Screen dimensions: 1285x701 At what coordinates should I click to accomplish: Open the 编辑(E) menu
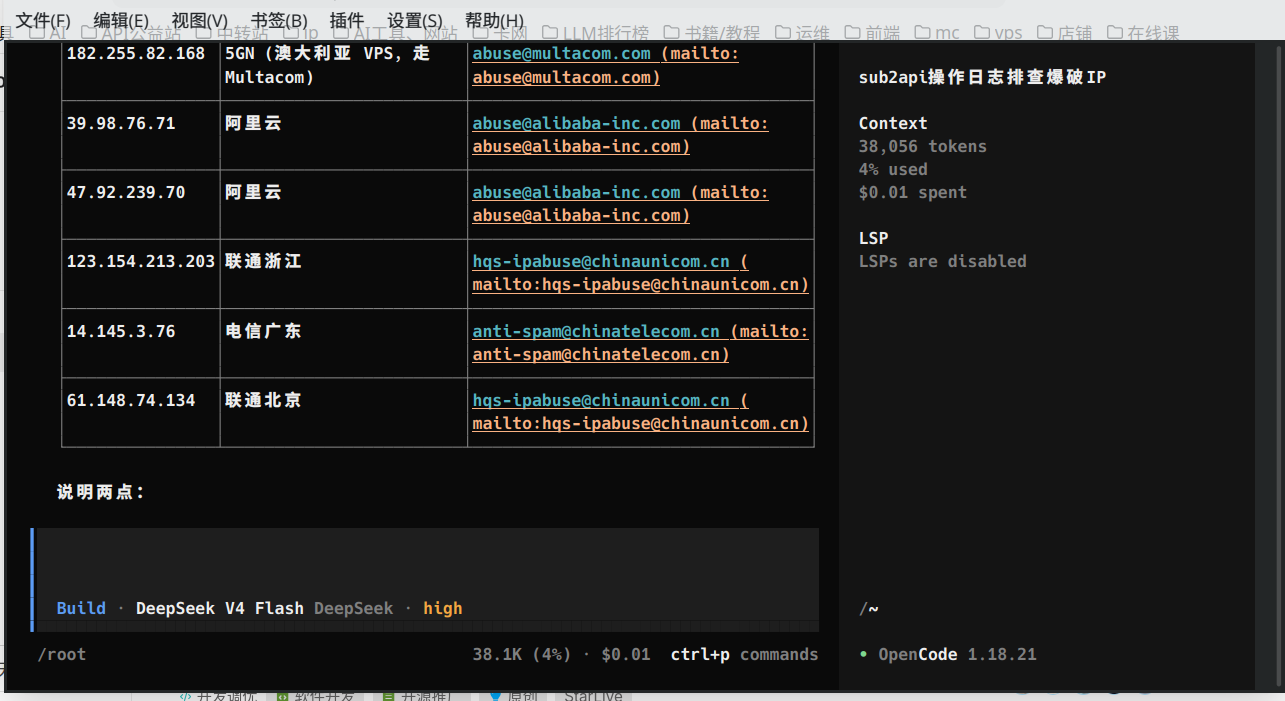[121, 20]
